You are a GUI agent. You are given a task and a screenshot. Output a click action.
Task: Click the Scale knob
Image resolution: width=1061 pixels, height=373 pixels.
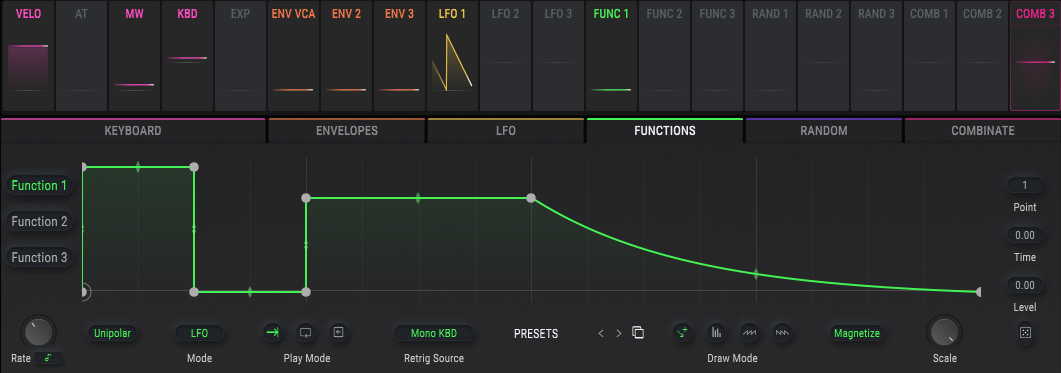(x=945, y=332)
